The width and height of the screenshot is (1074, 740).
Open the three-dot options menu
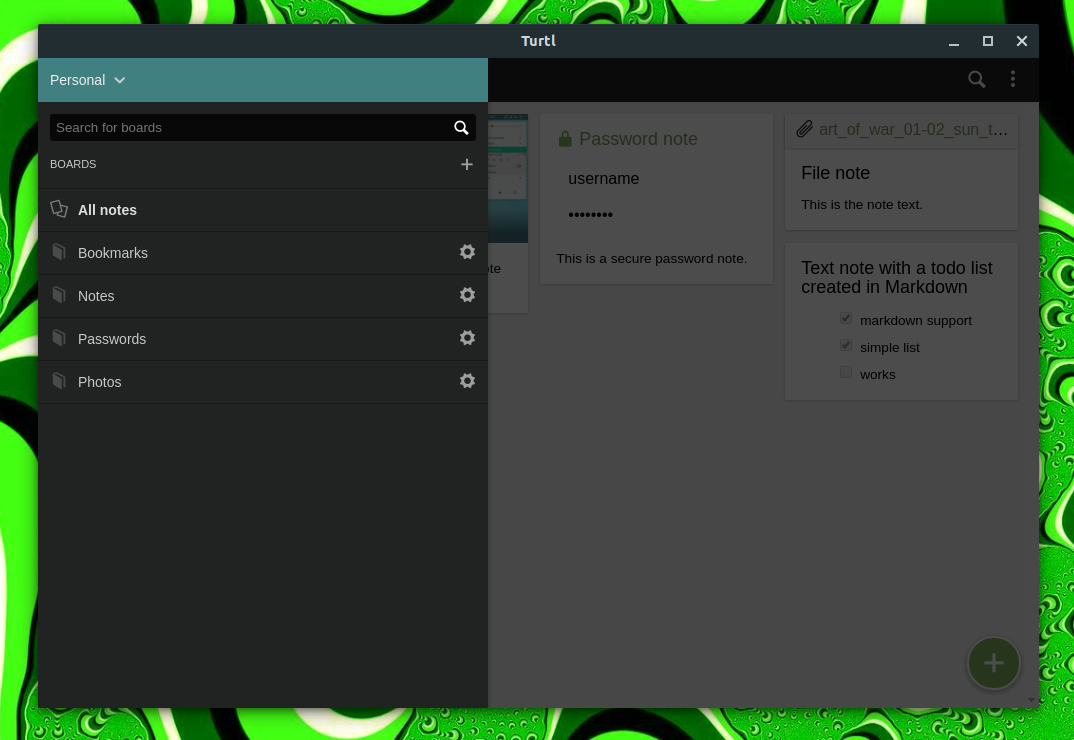click(x=1013, y=78)
